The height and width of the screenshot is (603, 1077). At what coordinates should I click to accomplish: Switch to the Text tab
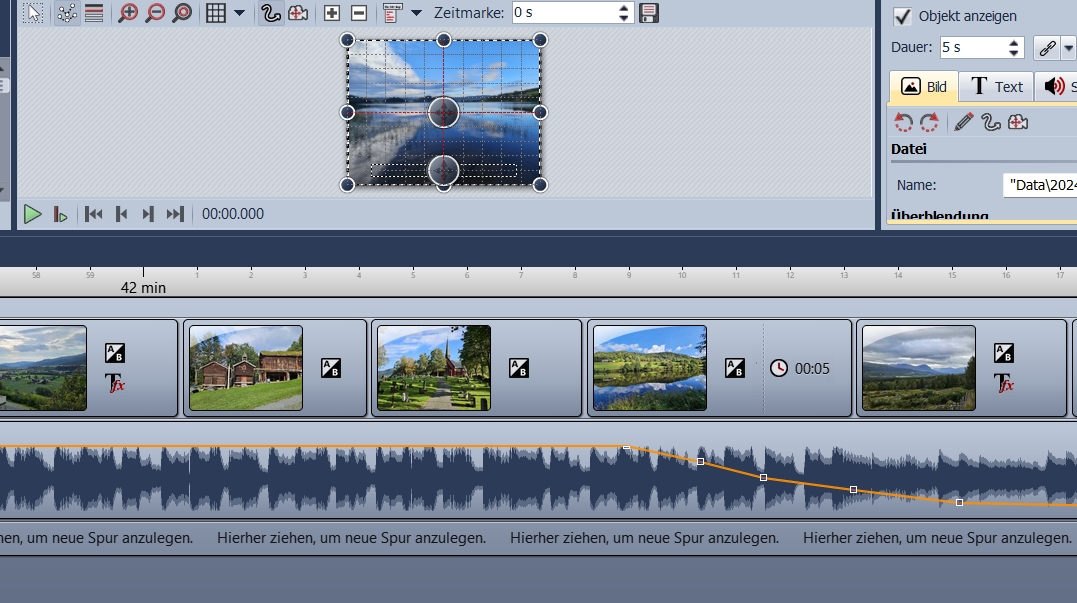(x=996, y=87)
